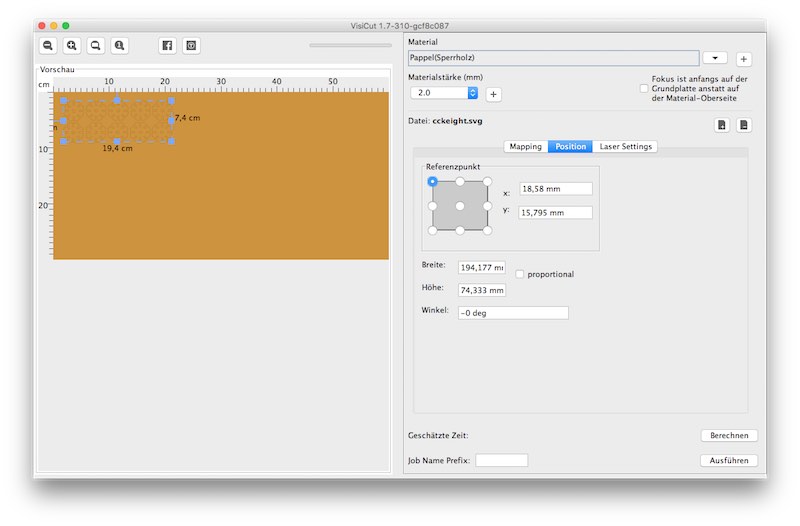The width and height of the screenshot is (800, 526).
Task: Toggle the proportional checkbox
Action: click(x=519, y=274)
